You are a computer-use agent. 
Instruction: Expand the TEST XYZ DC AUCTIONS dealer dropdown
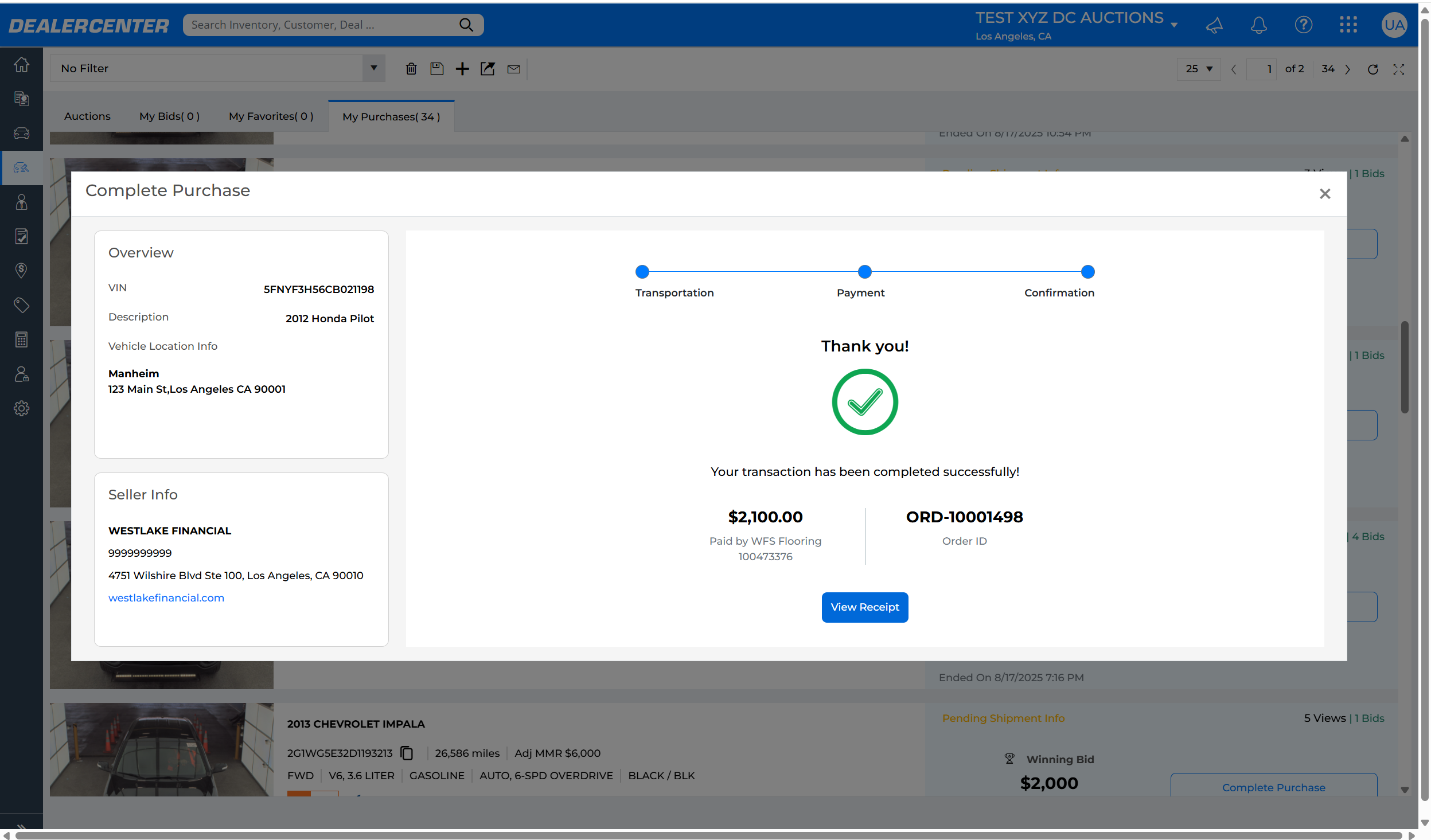(1175, 25)
